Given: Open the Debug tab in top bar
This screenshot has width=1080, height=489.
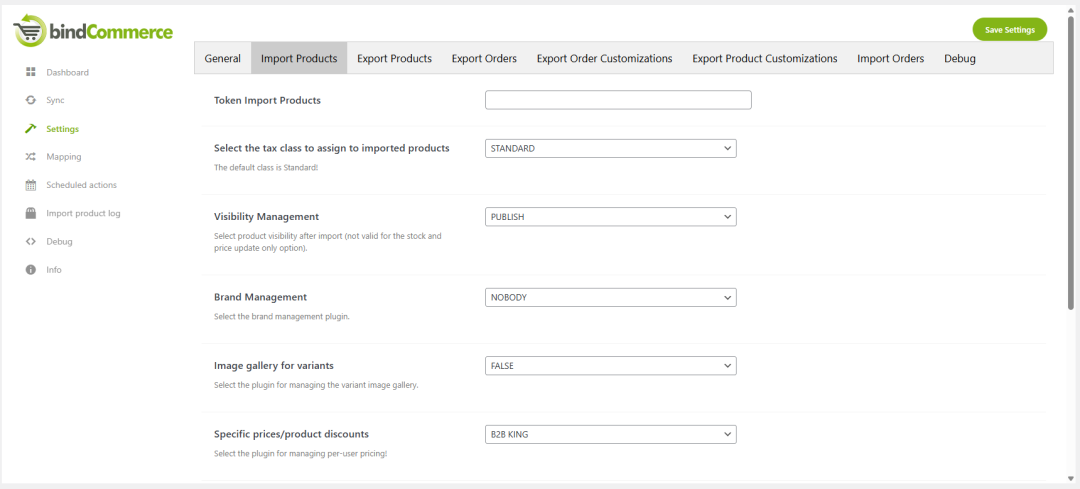Looking at the screenshot, I should 960,59.
